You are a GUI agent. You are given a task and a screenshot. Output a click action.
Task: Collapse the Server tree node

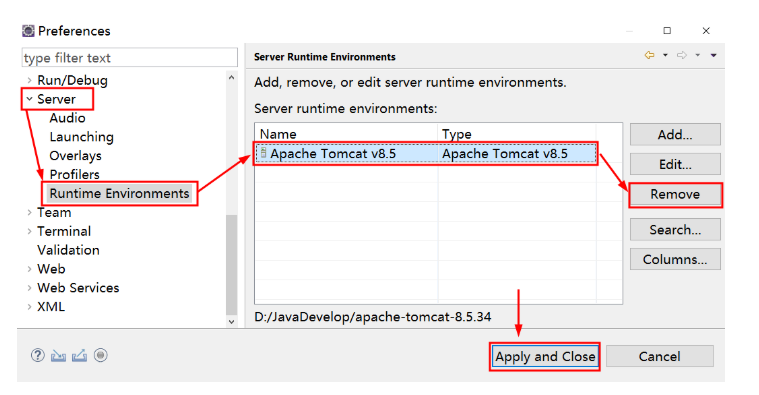point(30,99)
